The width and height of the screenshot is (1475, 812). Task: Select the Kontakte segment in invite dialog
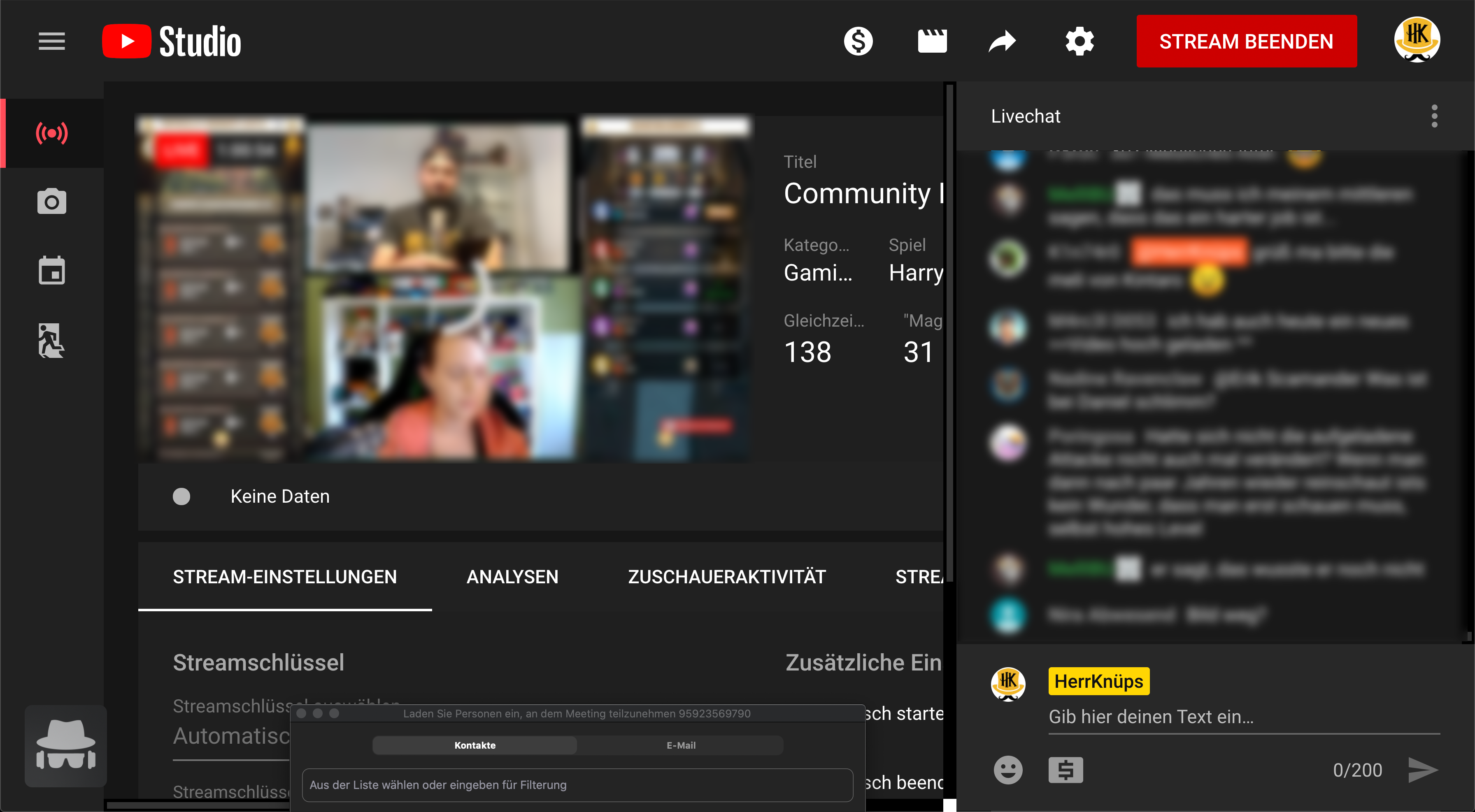(475, 745)
